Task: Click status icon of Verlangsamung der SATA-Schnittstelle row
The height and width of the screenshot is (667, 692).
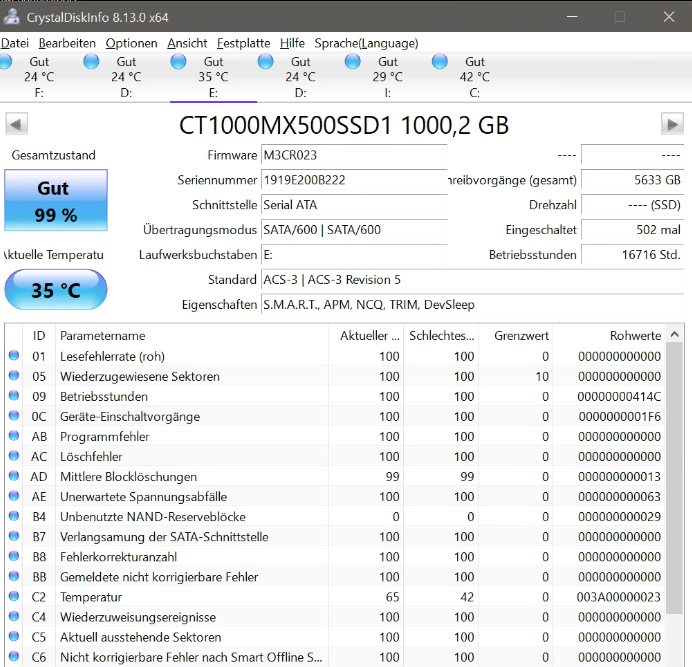Action: pyautogui.click(x=14, y=536)
